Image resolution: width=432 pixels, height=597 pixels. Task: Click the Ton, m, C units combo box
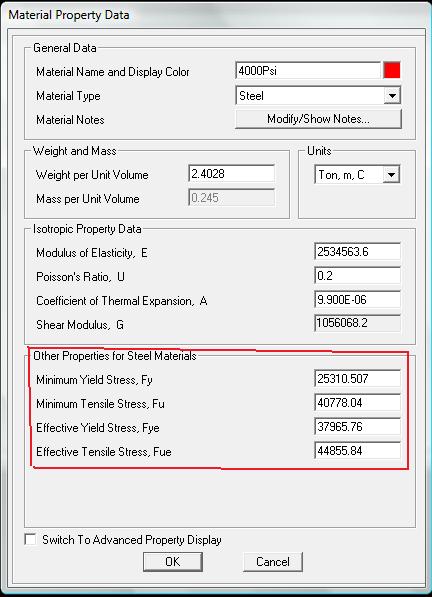(357, 175)
